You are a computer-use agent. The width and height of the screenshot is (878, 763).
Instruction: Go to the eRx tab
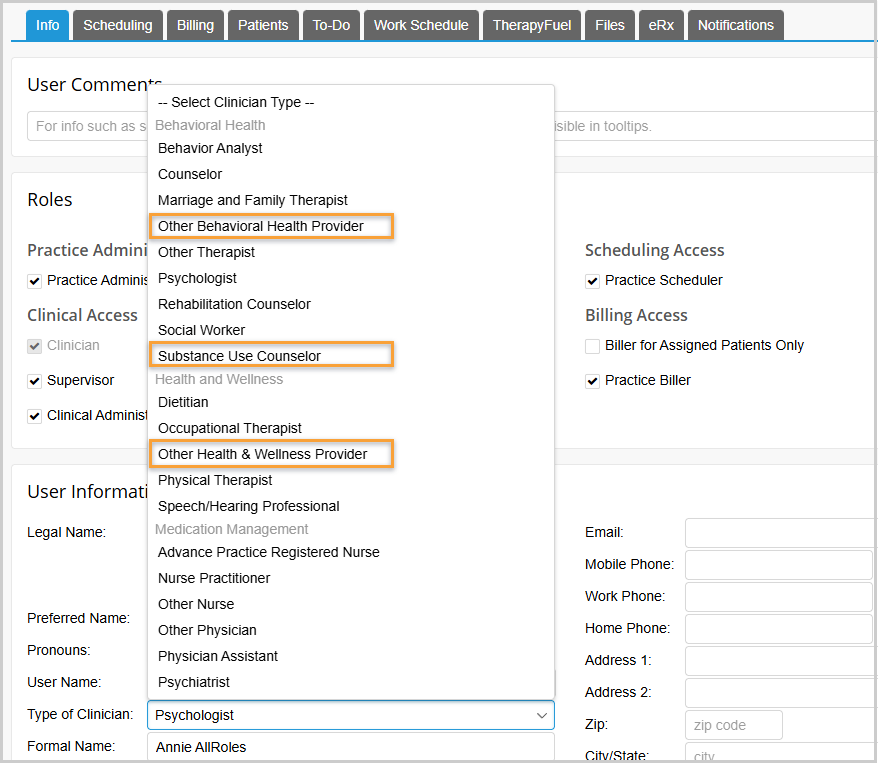click(662, 25)
